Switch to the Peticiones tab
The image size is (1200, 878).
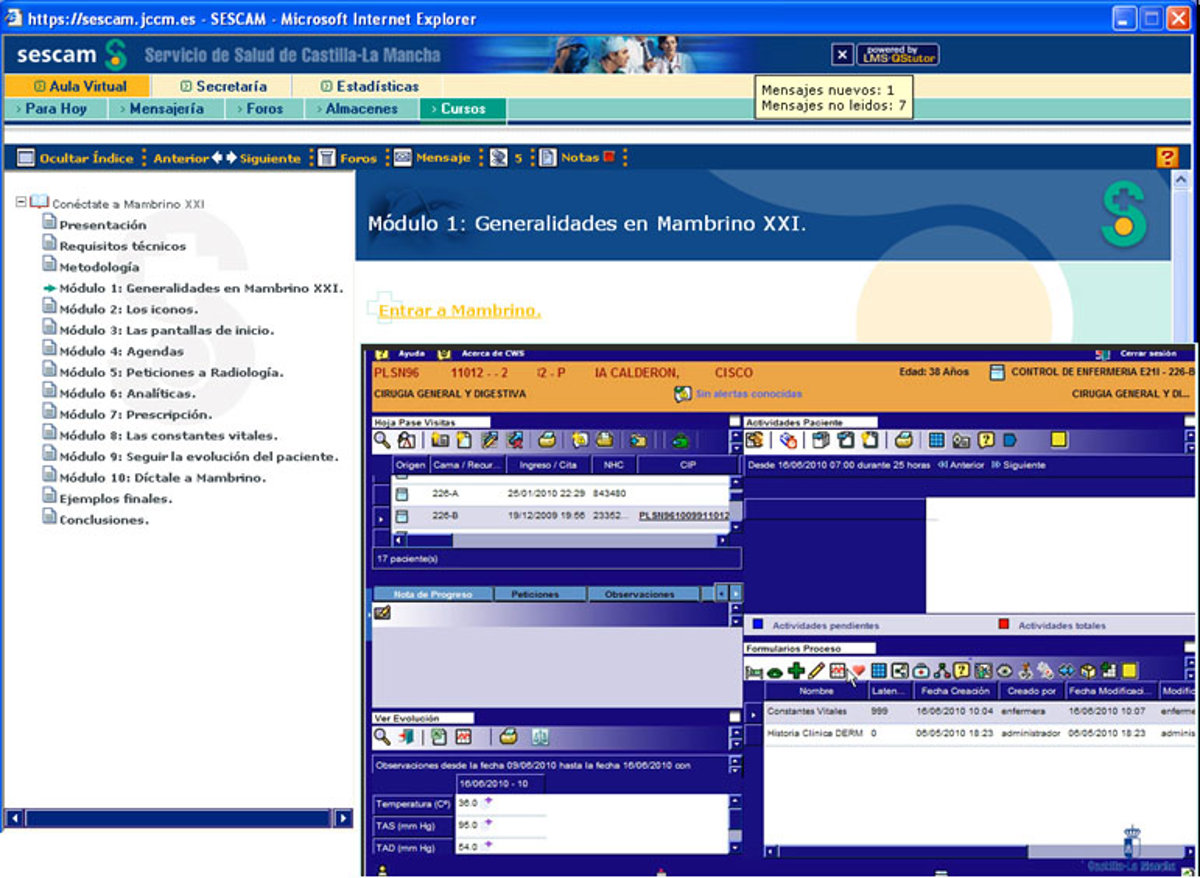click(x=535, y=594)
